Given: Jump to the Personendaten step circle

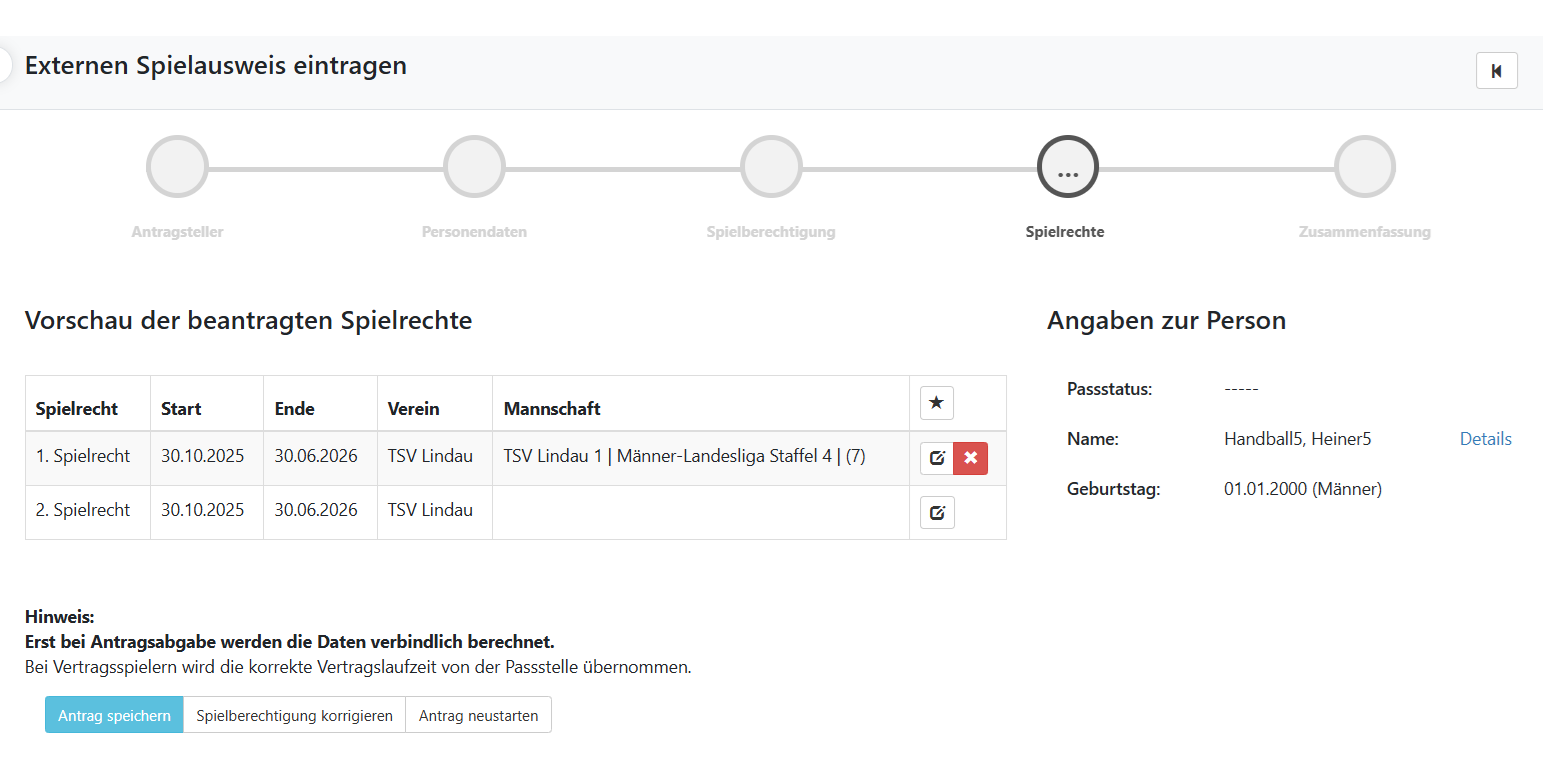Looking at the screenshot, I should click(474, 166).
